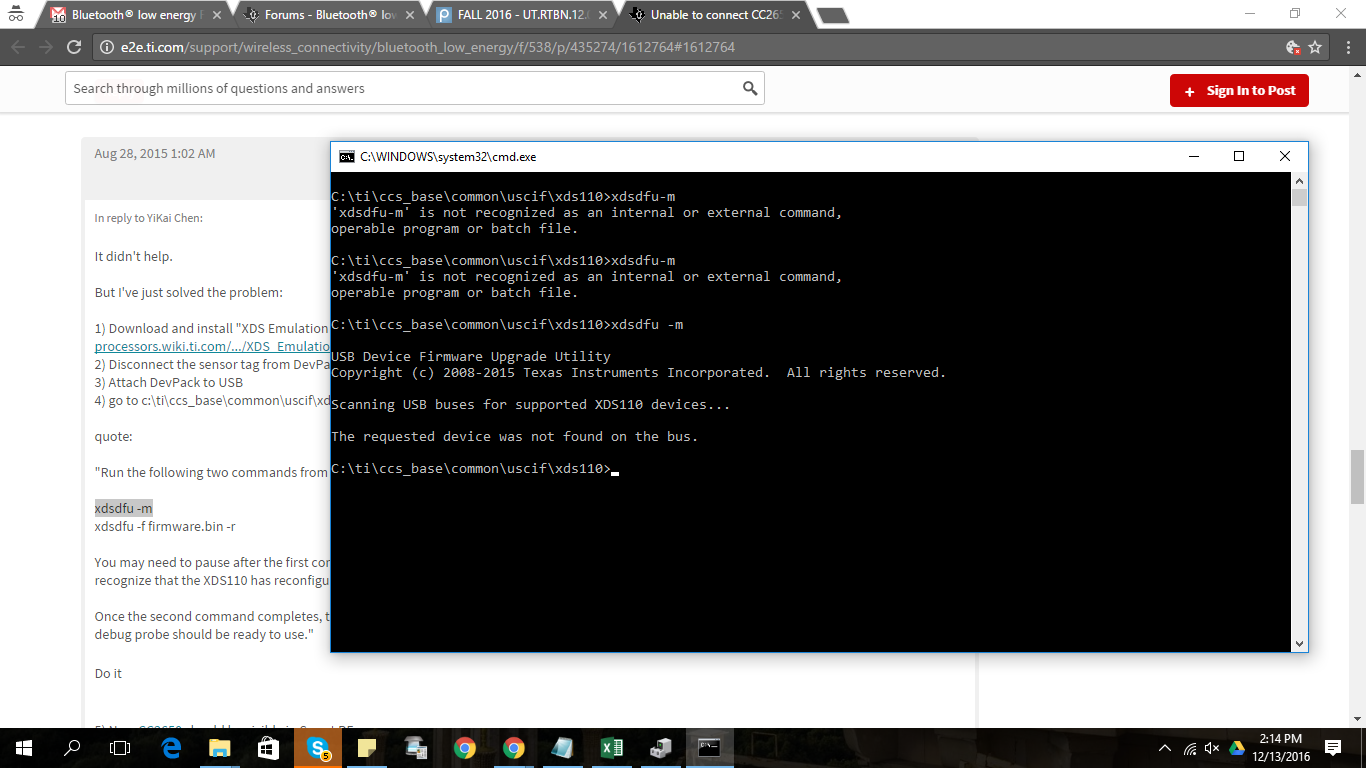View site information icon in address bar
Image resolution: width=1366 pixels, height=768 pixels.
point(106,47)
